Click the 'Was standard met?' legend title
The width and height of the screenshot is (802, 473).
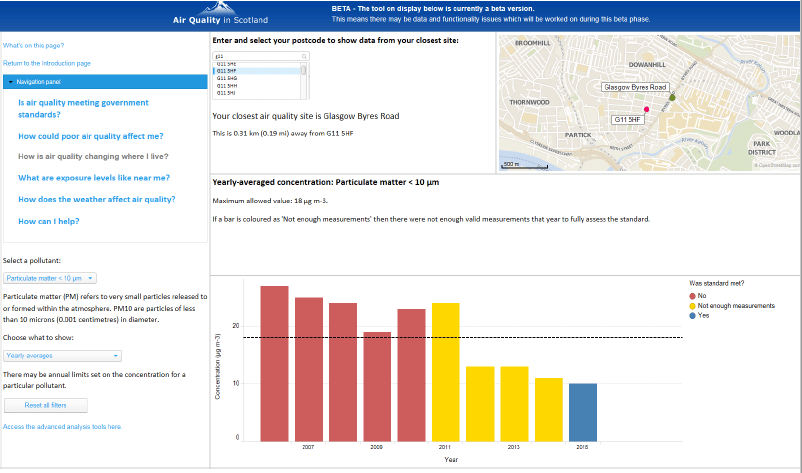tap(717, 283)
